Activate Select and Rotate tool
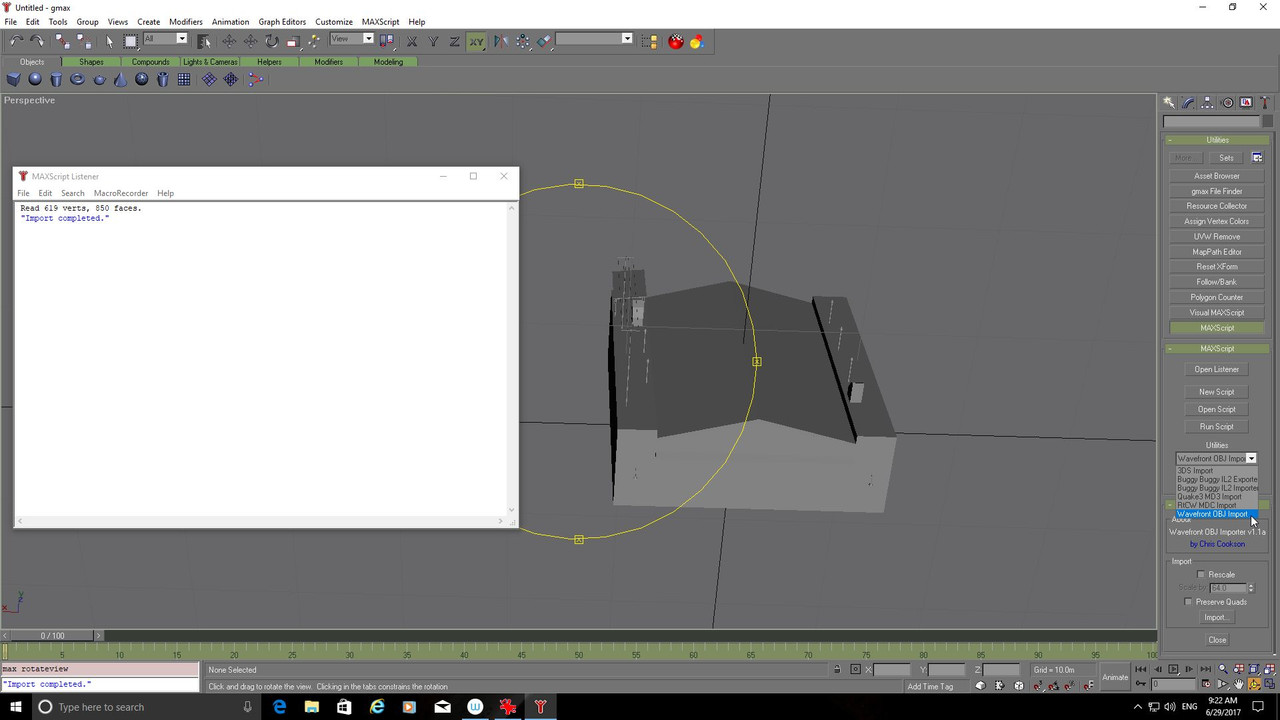 coord(271,40)
